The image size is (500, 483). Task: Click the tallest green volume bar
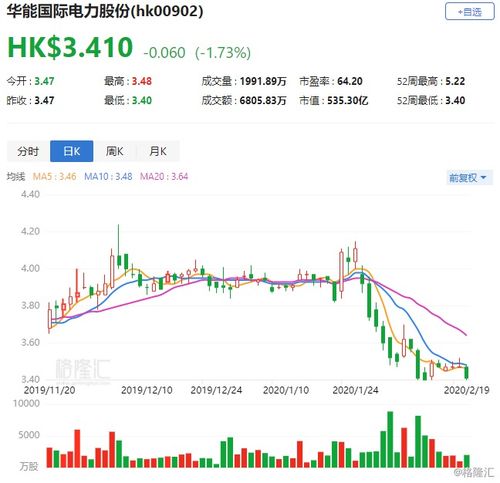tap(390, 439)
